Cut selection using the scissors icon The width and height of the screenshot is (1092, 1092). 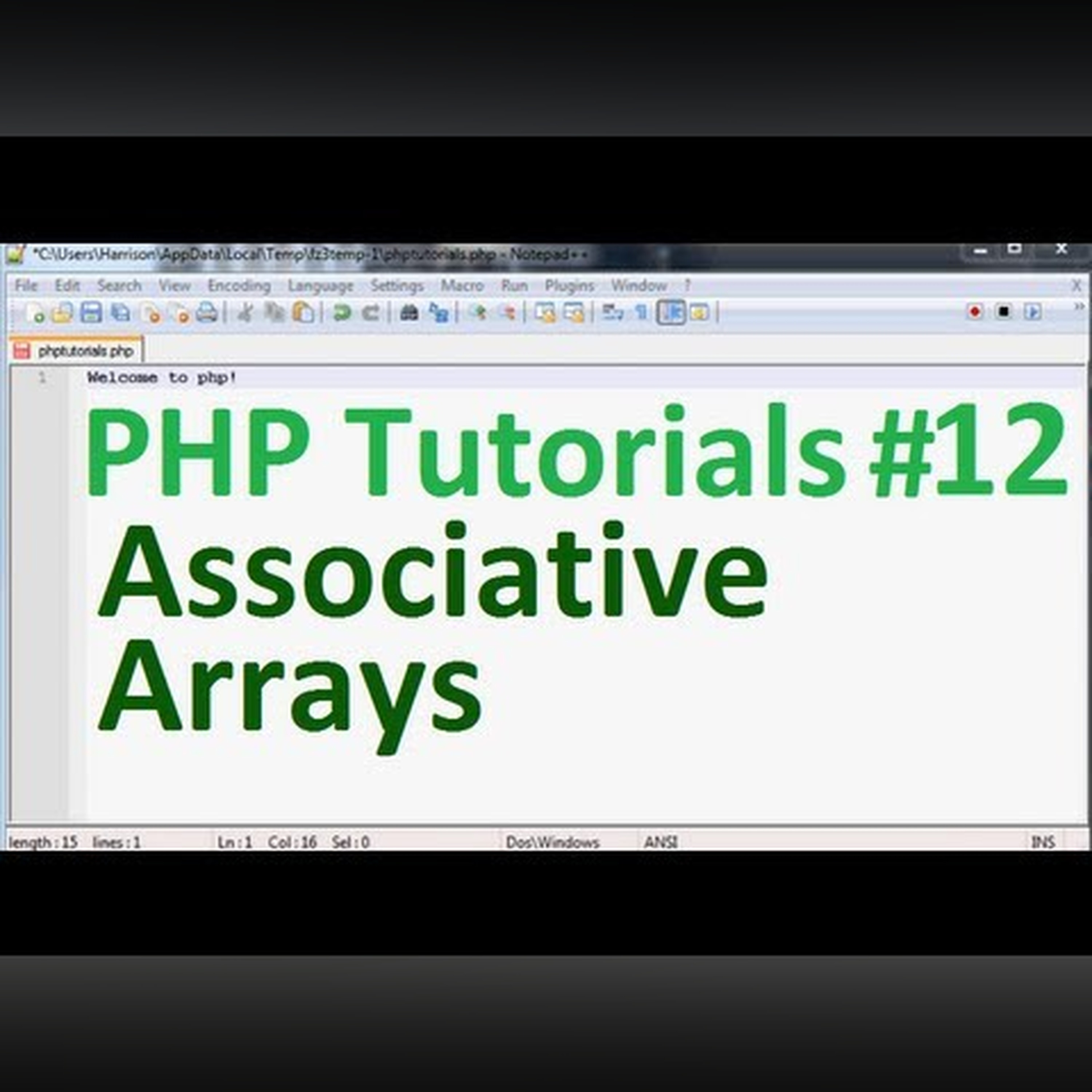tap(245, 313)
